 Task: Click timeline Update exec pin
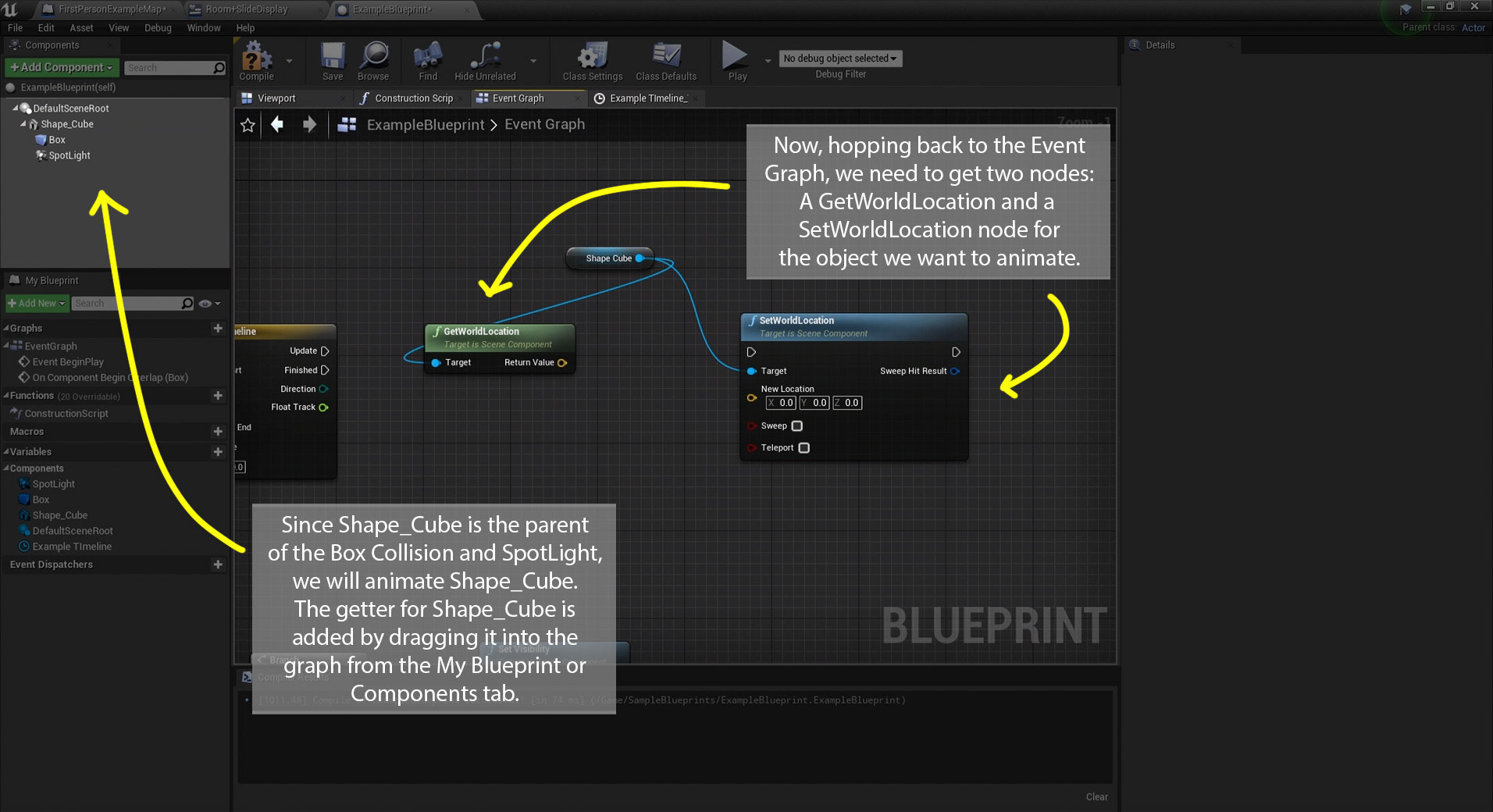325,351
